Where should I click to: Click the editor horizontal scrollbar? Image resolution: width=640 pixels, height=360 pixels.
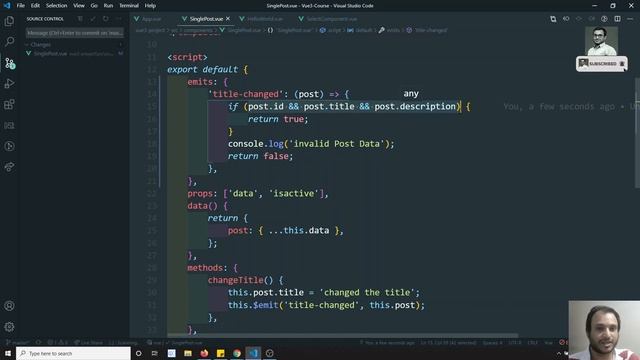(343, 335)
